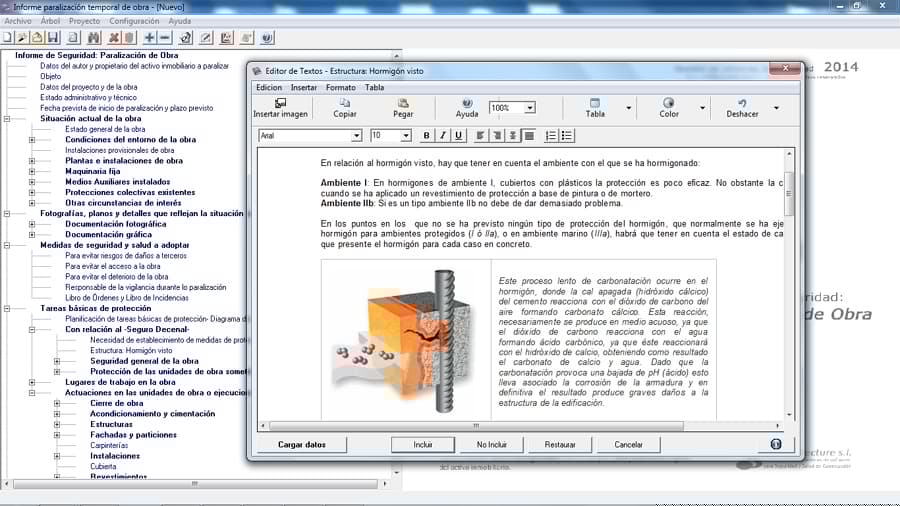Open the Formato menu in the editor
This screenshot has height=506, width=900.
pos(340,88)
